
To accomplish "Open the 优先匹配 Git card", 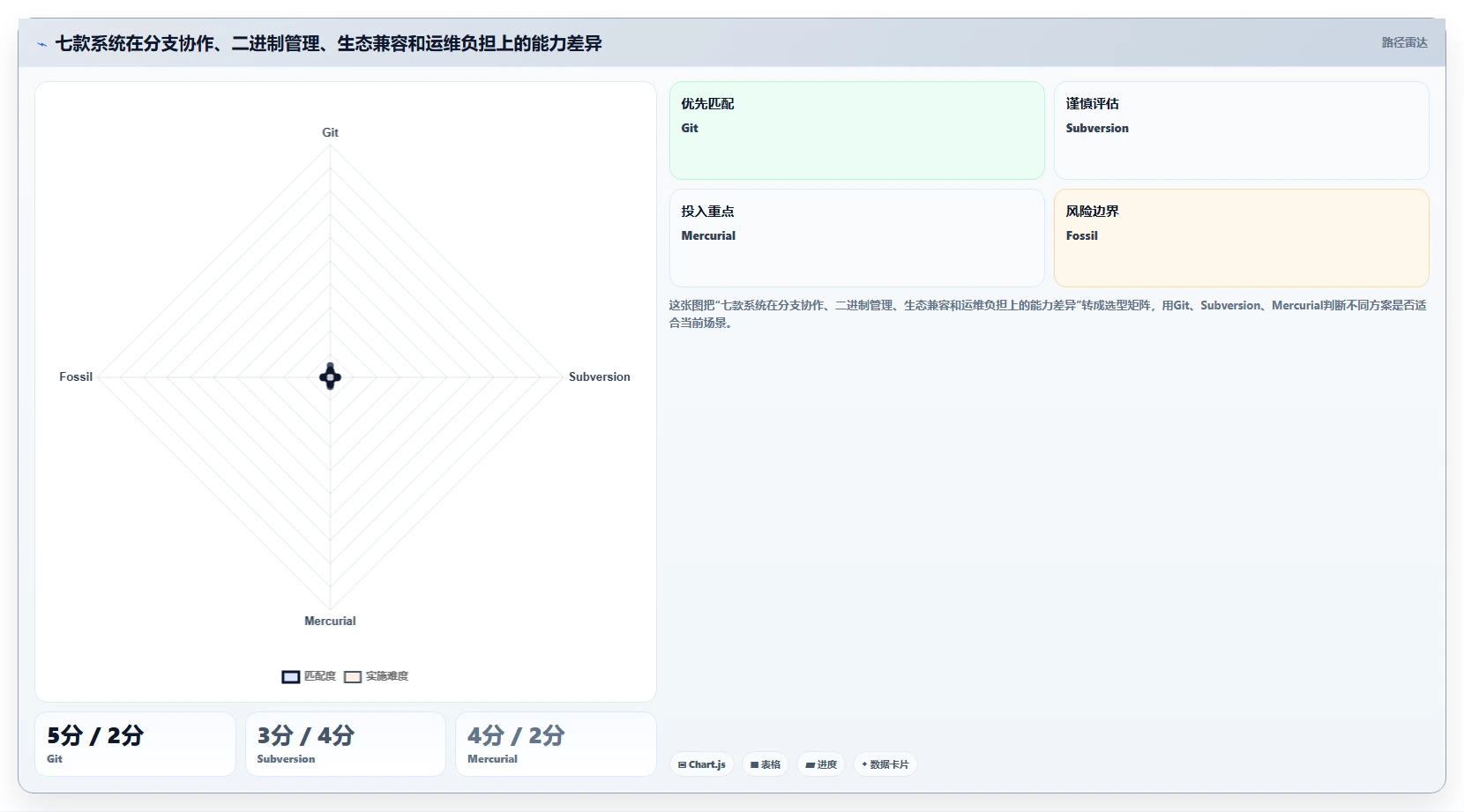I will 856,130.
